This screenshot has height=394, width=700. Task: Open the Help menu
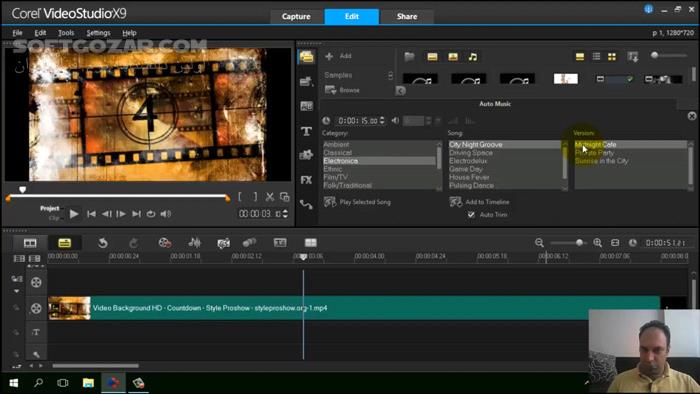click(129, 33)
